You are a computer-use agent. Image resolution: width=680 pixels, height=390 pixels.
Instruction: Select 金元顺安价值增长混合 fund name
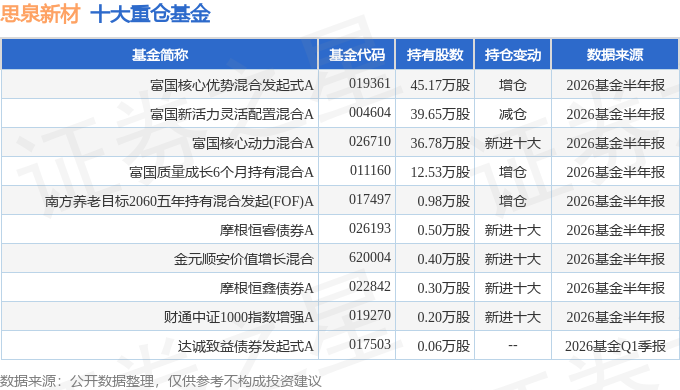[x=244, y=259]
